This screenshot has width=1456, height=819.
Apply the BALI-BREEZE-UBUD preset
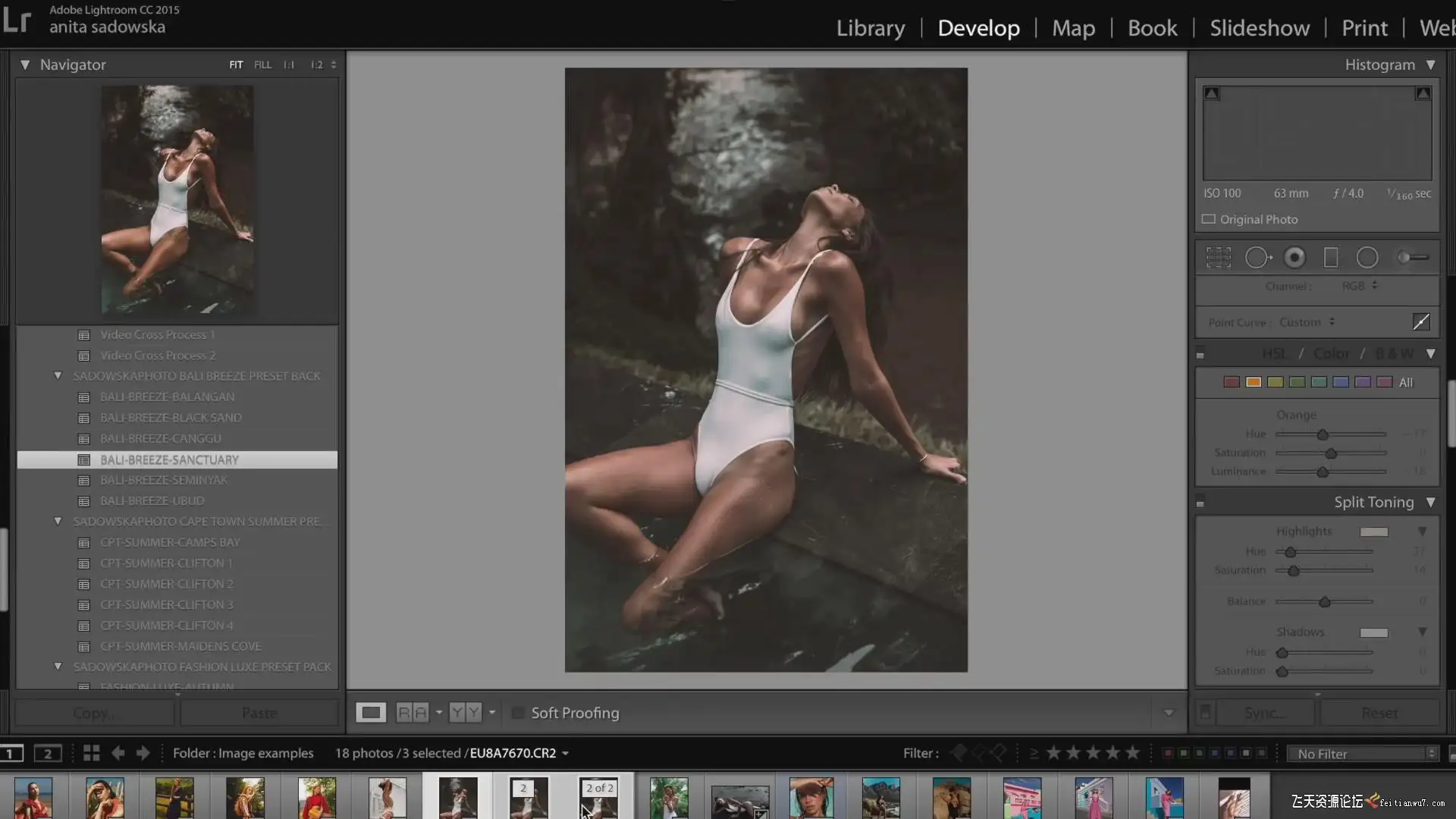coord(152,501)
